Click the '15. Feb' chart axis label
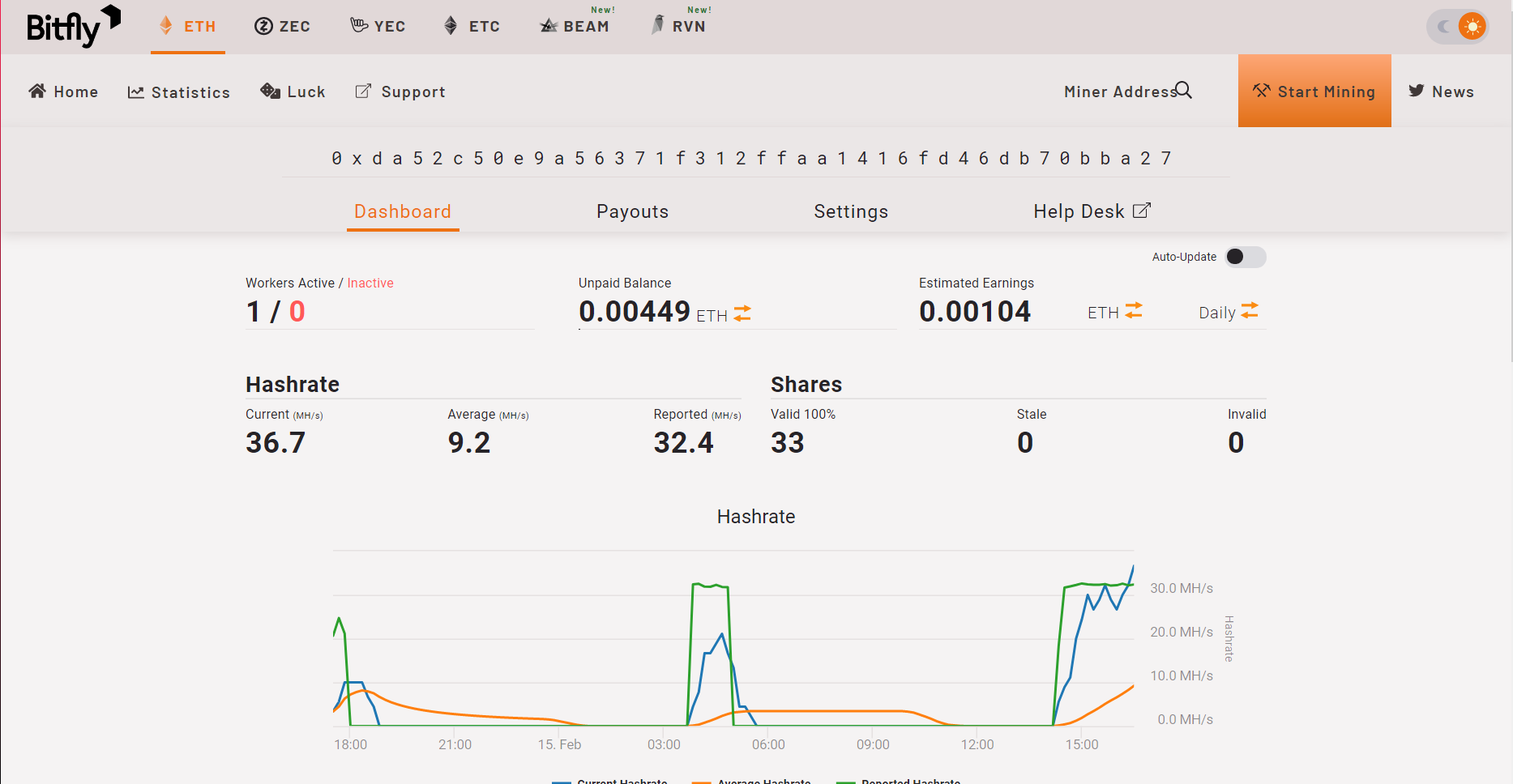This screenshot has width=1513, height=784. point(559,745)
